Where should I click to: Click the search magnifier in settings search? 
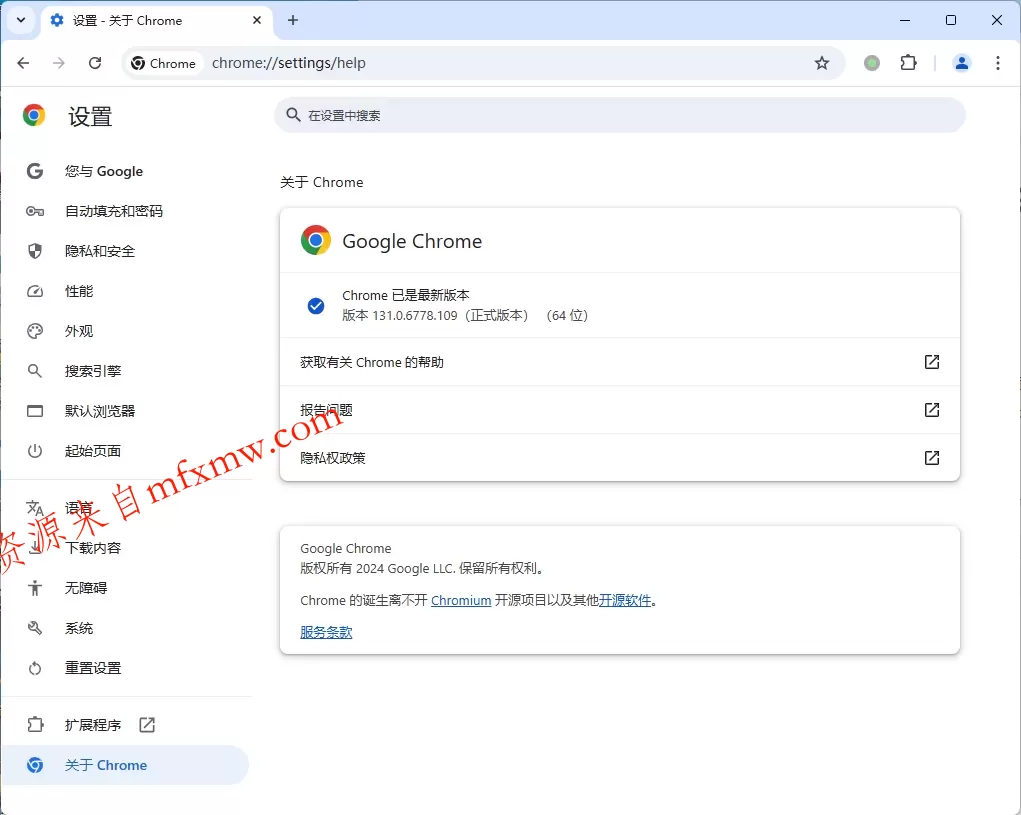click(x=294, y=115)
